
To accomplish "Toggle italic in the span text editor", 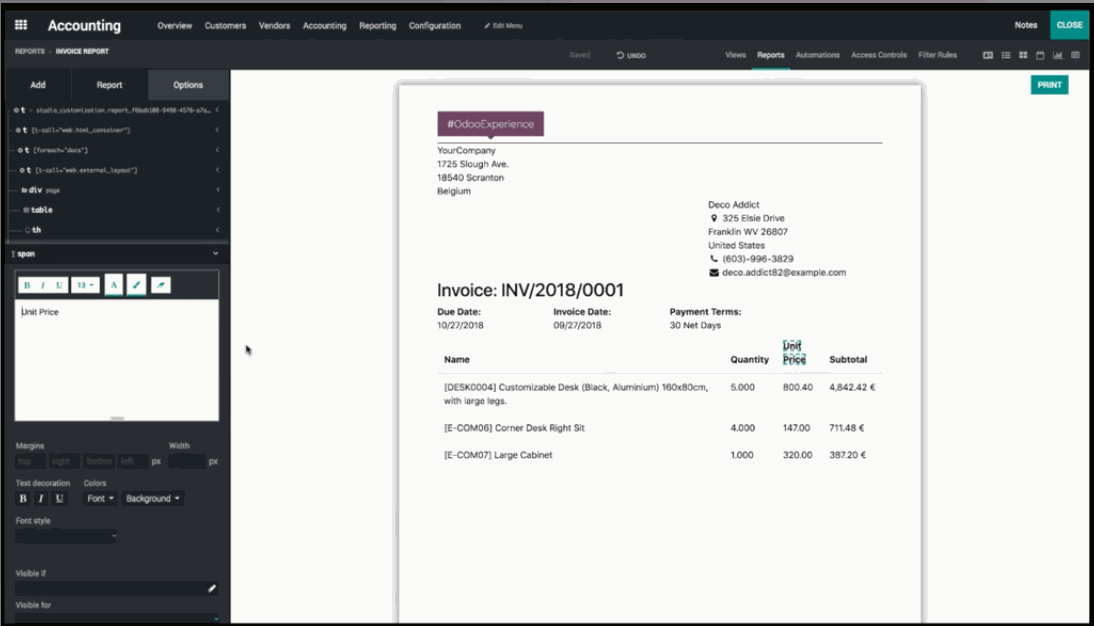I will [42, 285].
